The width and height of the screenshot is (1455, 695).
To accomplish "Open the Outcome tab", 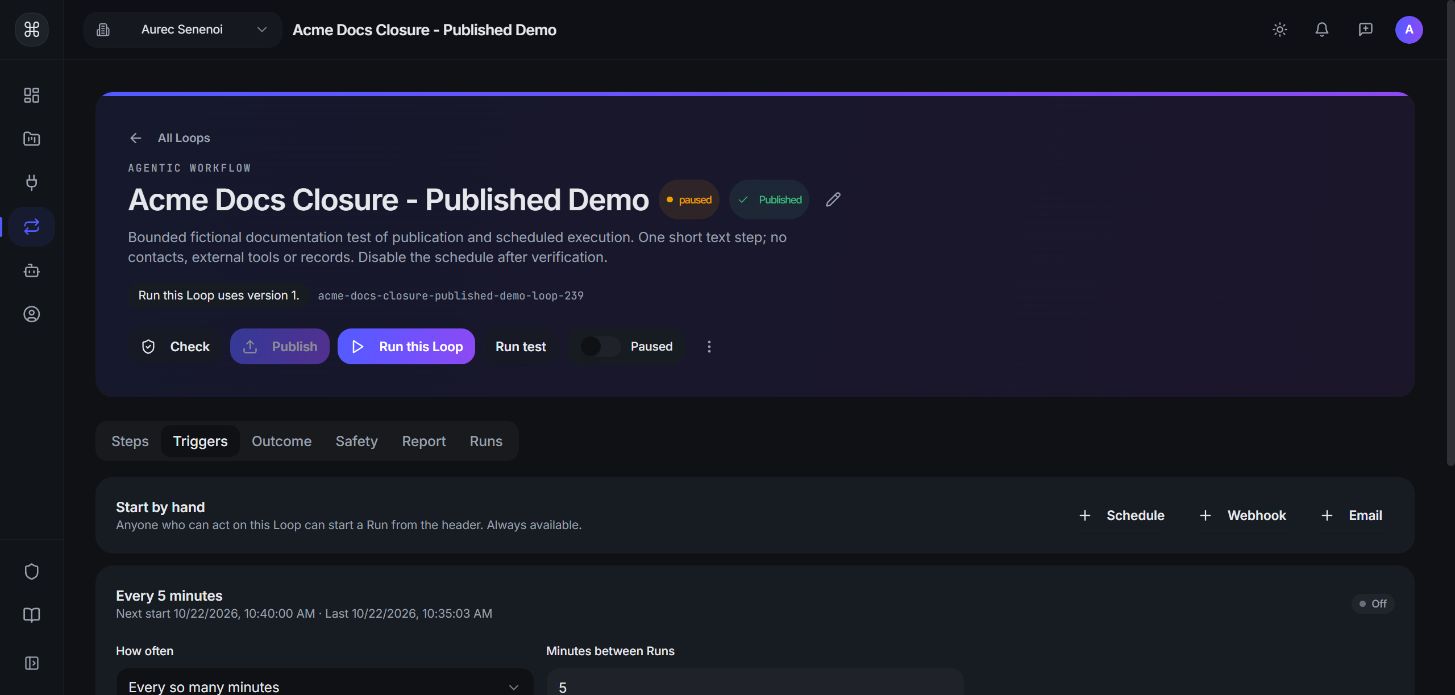I will pyautogui.click(x=281, y=441).
